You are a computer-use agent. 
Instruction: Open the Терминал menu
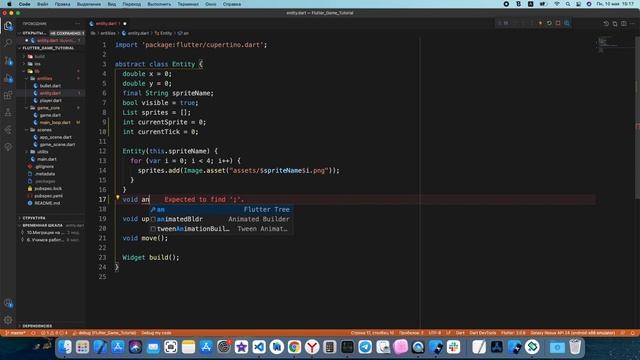point(188,4)
